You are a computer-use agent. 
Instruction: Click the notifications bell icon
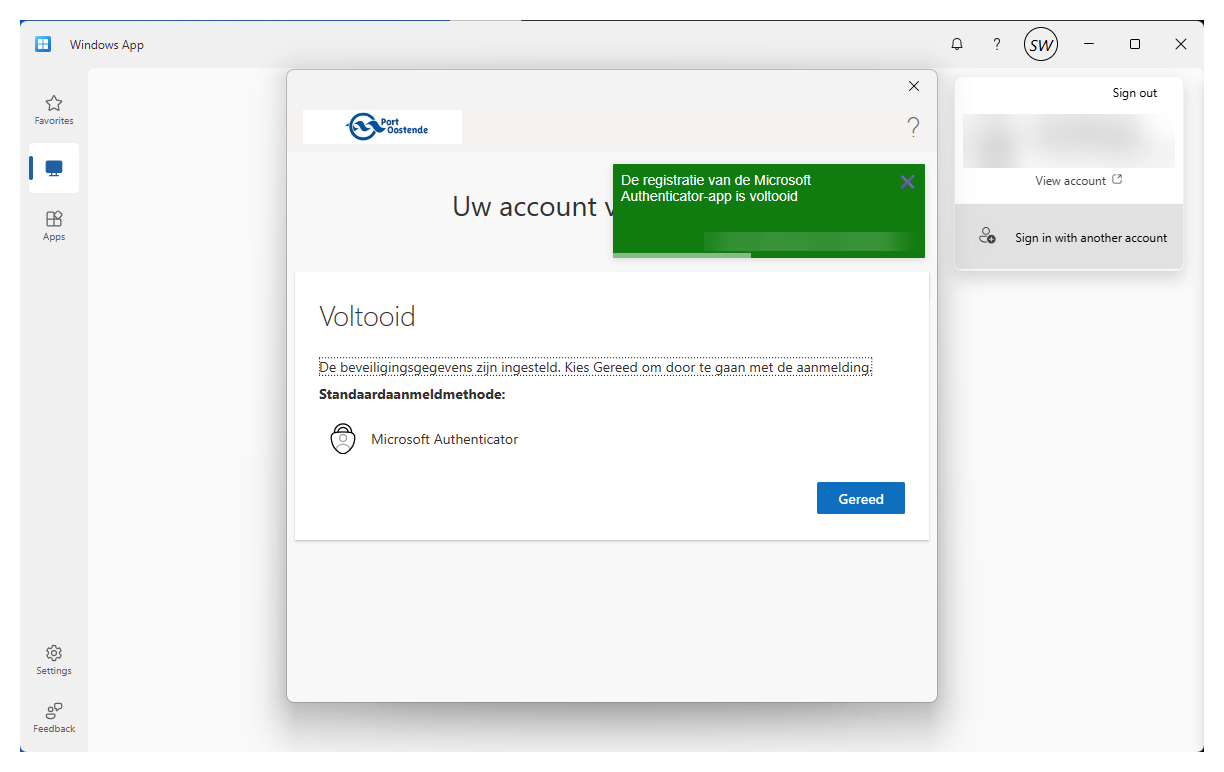pos(957,44)
